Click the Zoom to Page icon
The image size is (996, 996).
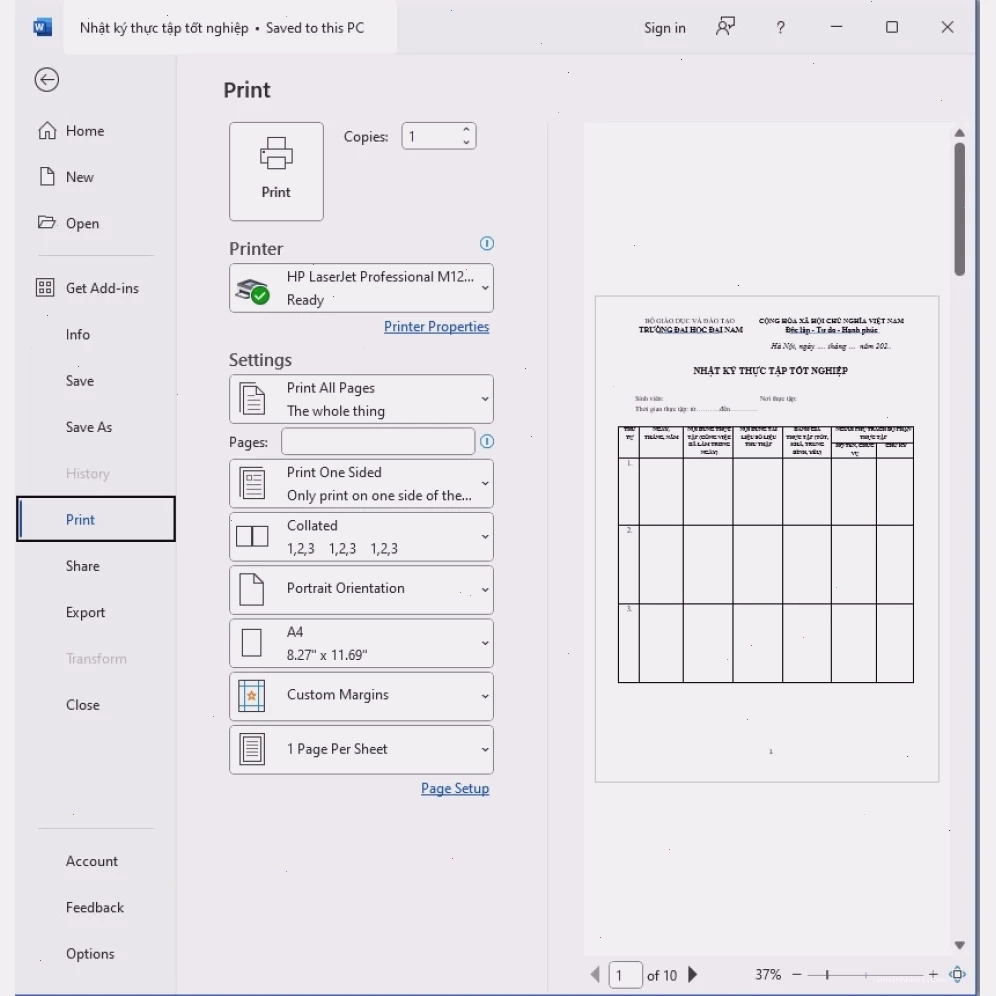(958, 974)
